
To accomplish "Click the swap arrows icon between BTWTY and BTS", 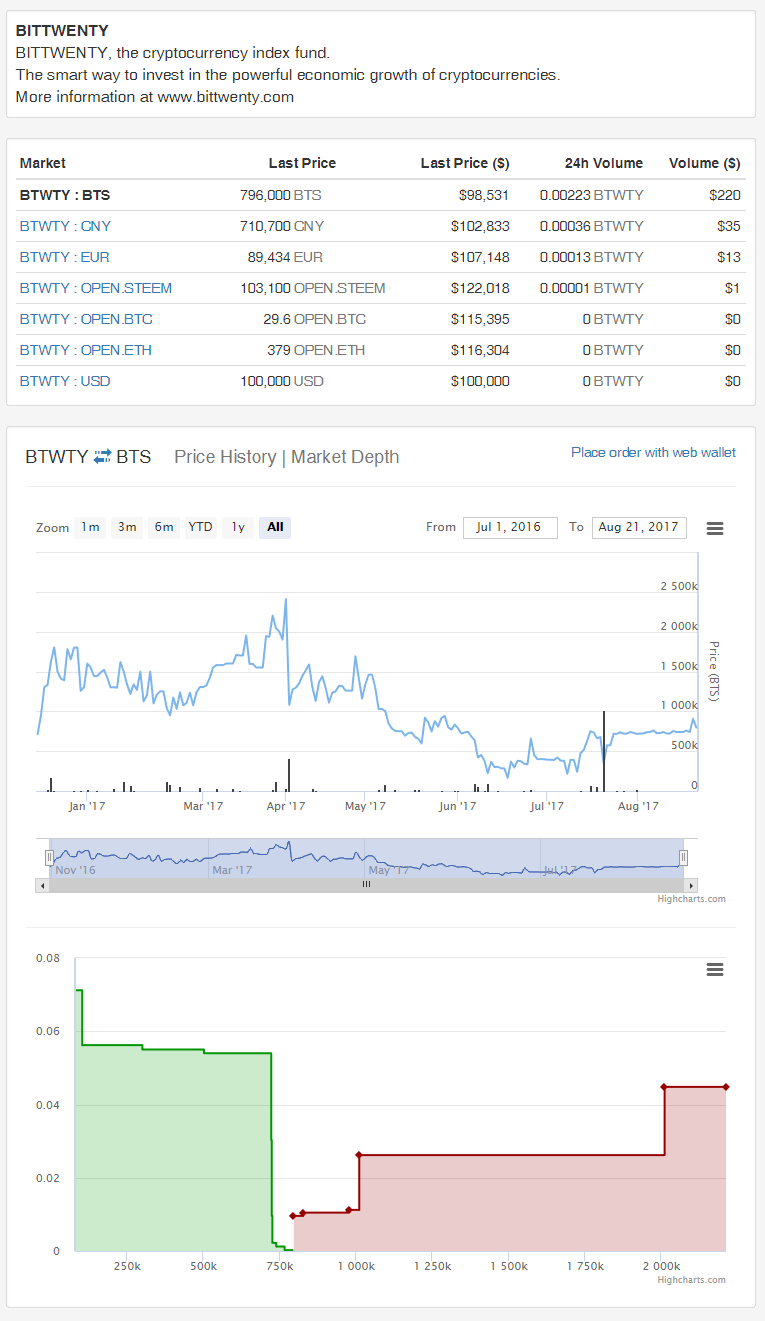I will [x=102, y=457].
